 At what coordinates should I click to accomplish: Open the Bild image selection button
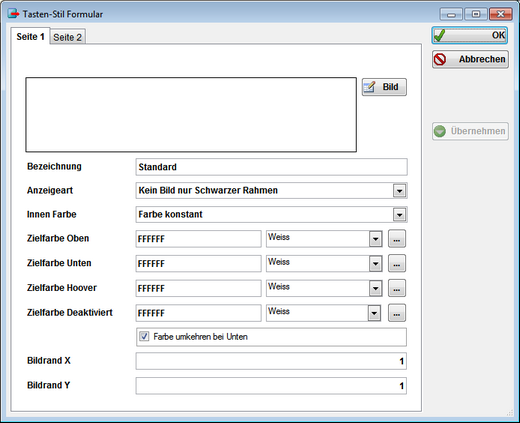(x=384, y=87)
